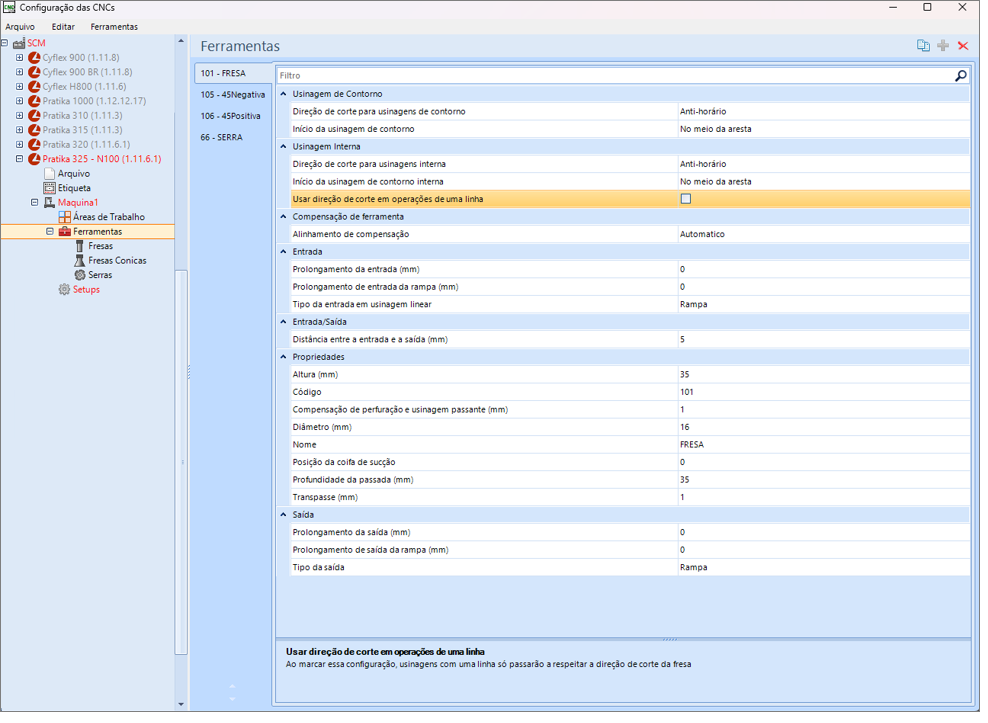Viewport: 988px width, 723px height.
Task: Open the Arquivo menu
Action: (20, 27)
